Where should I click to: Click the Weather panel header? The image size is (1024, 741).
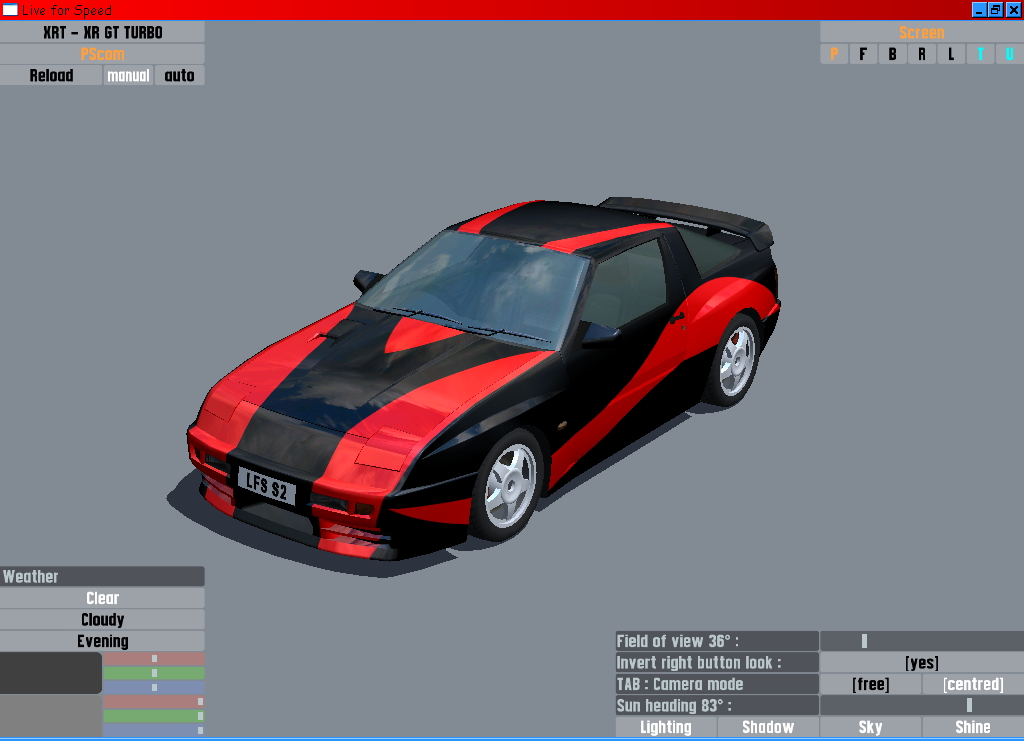pos(103,576)
